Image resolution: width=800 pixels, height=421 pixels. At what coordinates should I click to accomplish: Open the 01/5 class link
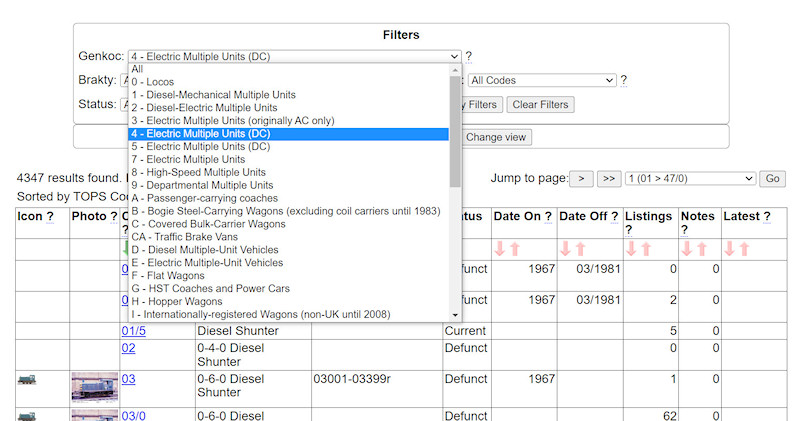(134, 331)
